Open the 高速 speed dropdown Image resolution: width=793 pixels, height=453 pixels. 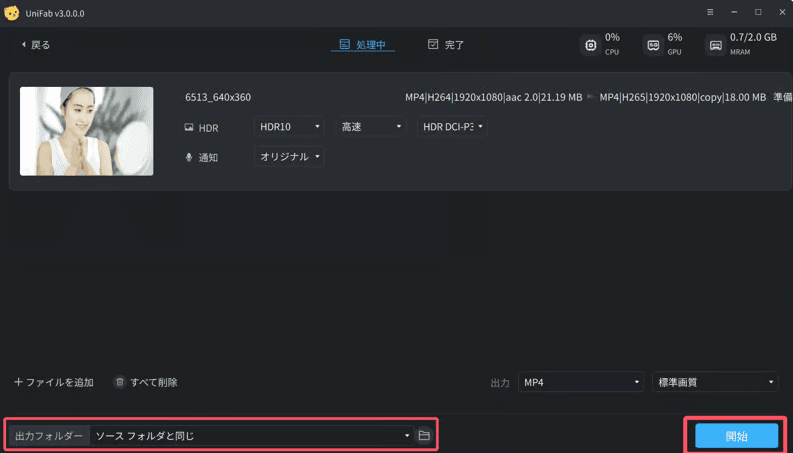click(370, 127)
